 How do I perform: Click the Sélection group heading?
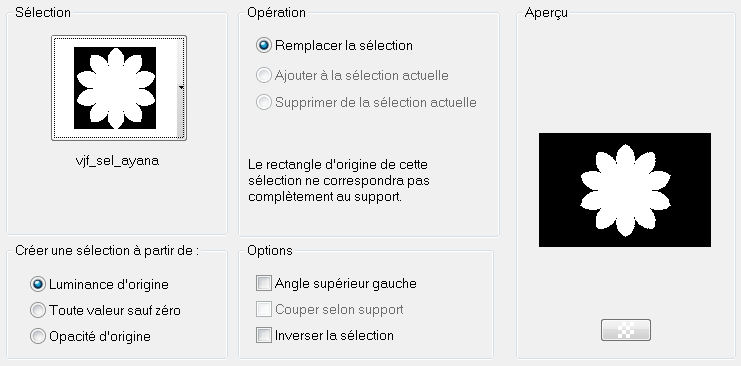coord(43,12)
